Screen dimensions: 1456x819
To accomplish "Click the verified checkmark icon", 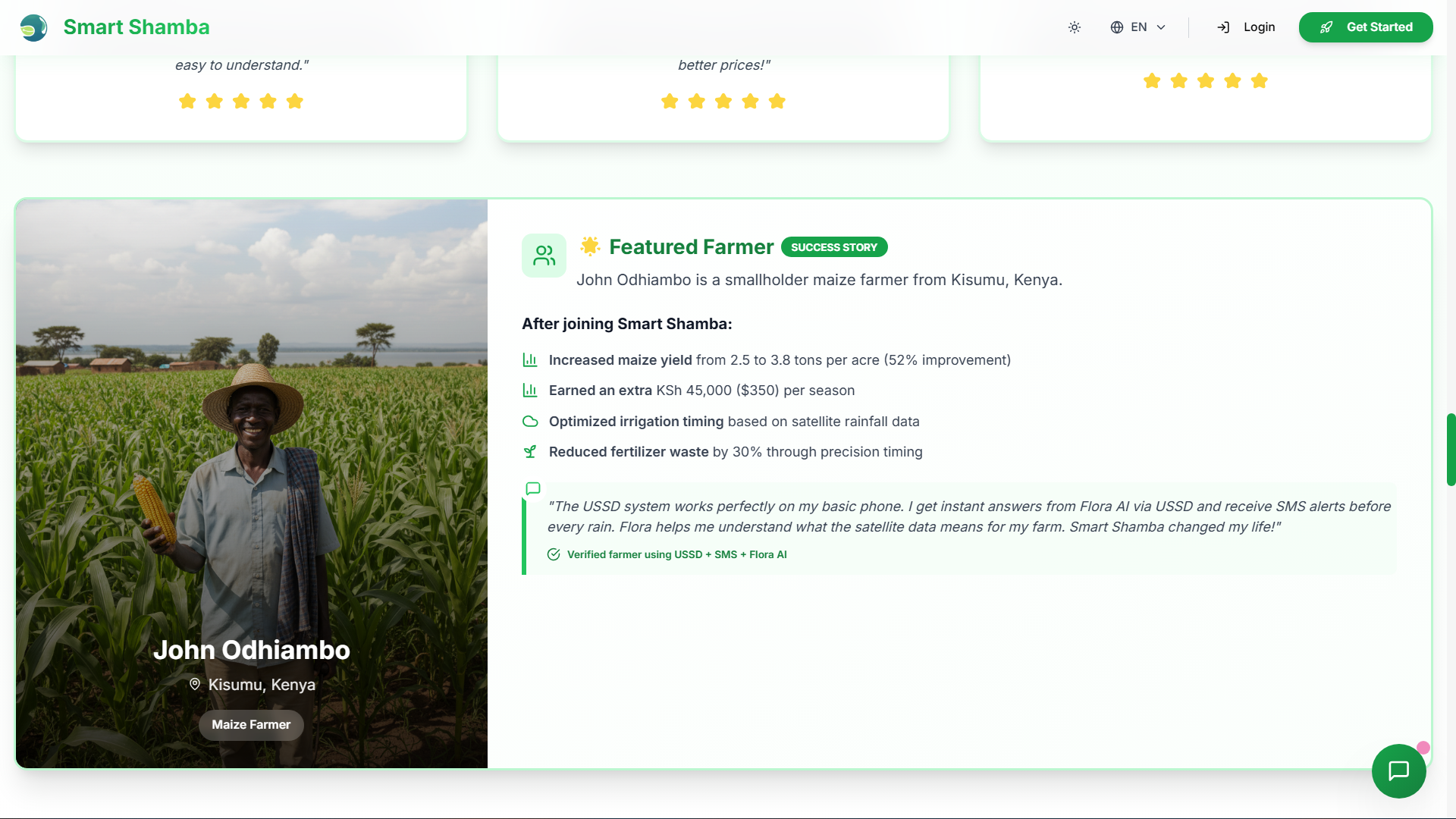I will click(554, 554).
